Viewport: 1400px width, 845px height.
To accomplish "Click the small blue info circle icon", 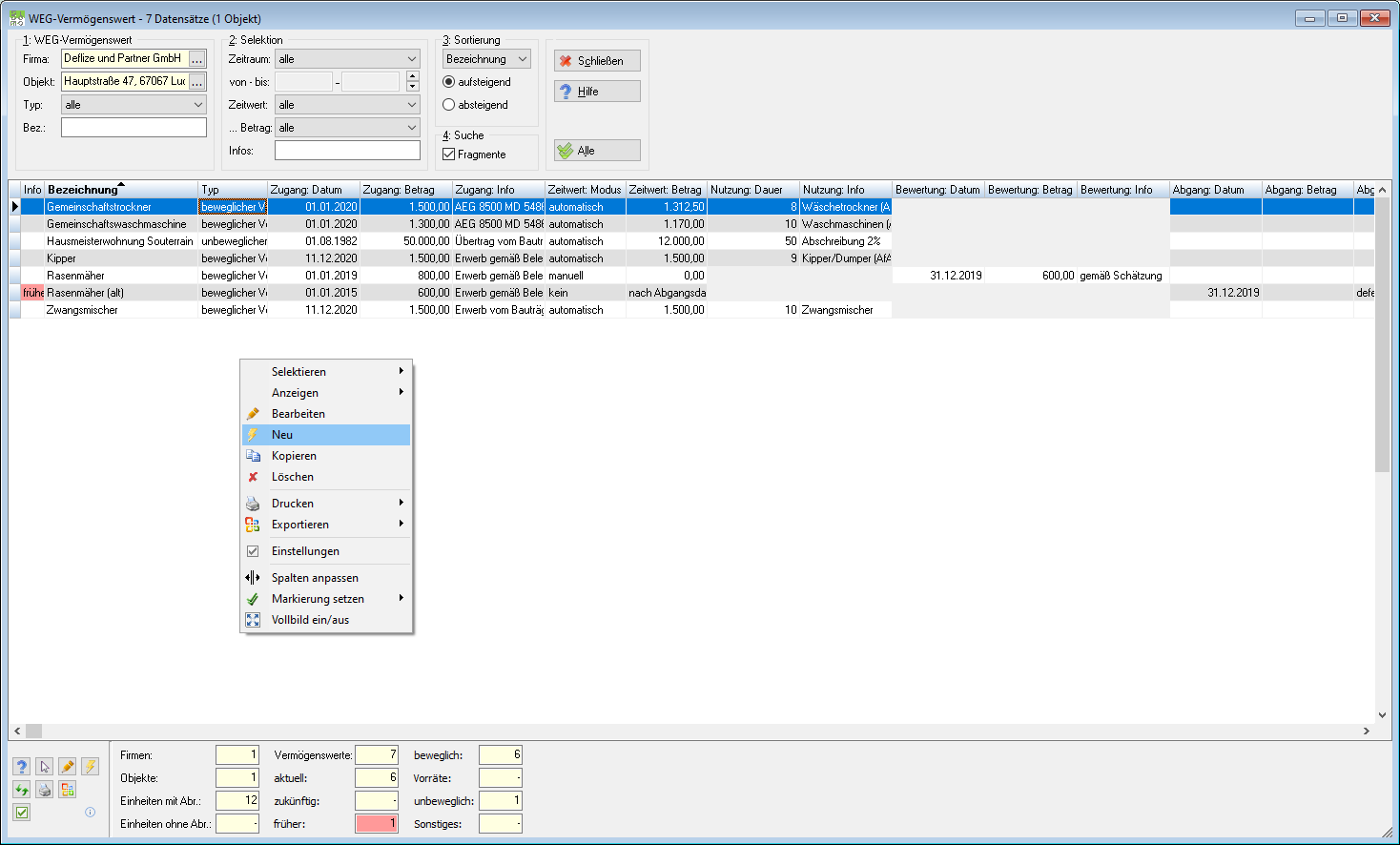I will tap(90, 813).
